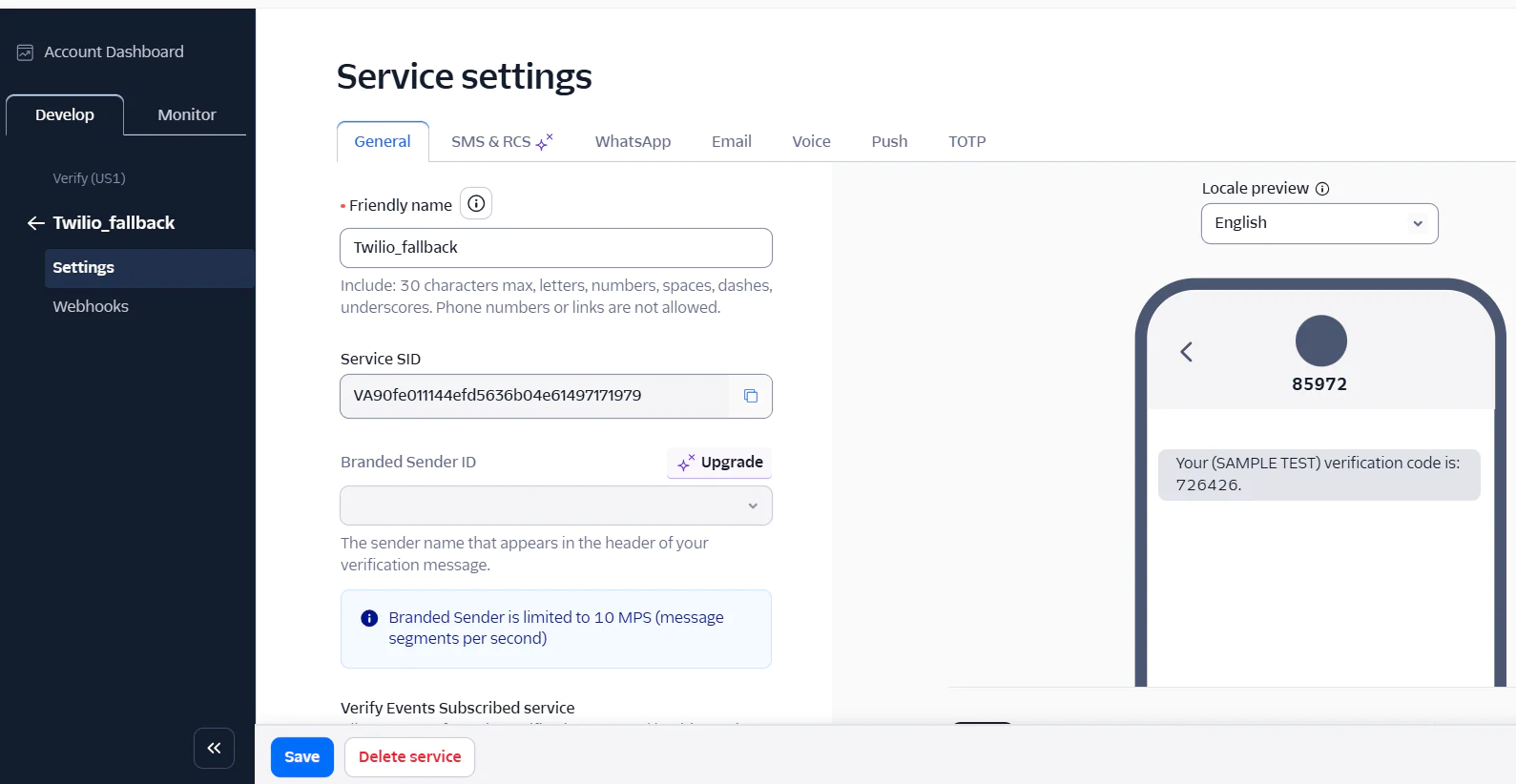Click the Branded Sender 10 MPS notice text
This screenshot has width=1516, height=784.
[556, 628]
